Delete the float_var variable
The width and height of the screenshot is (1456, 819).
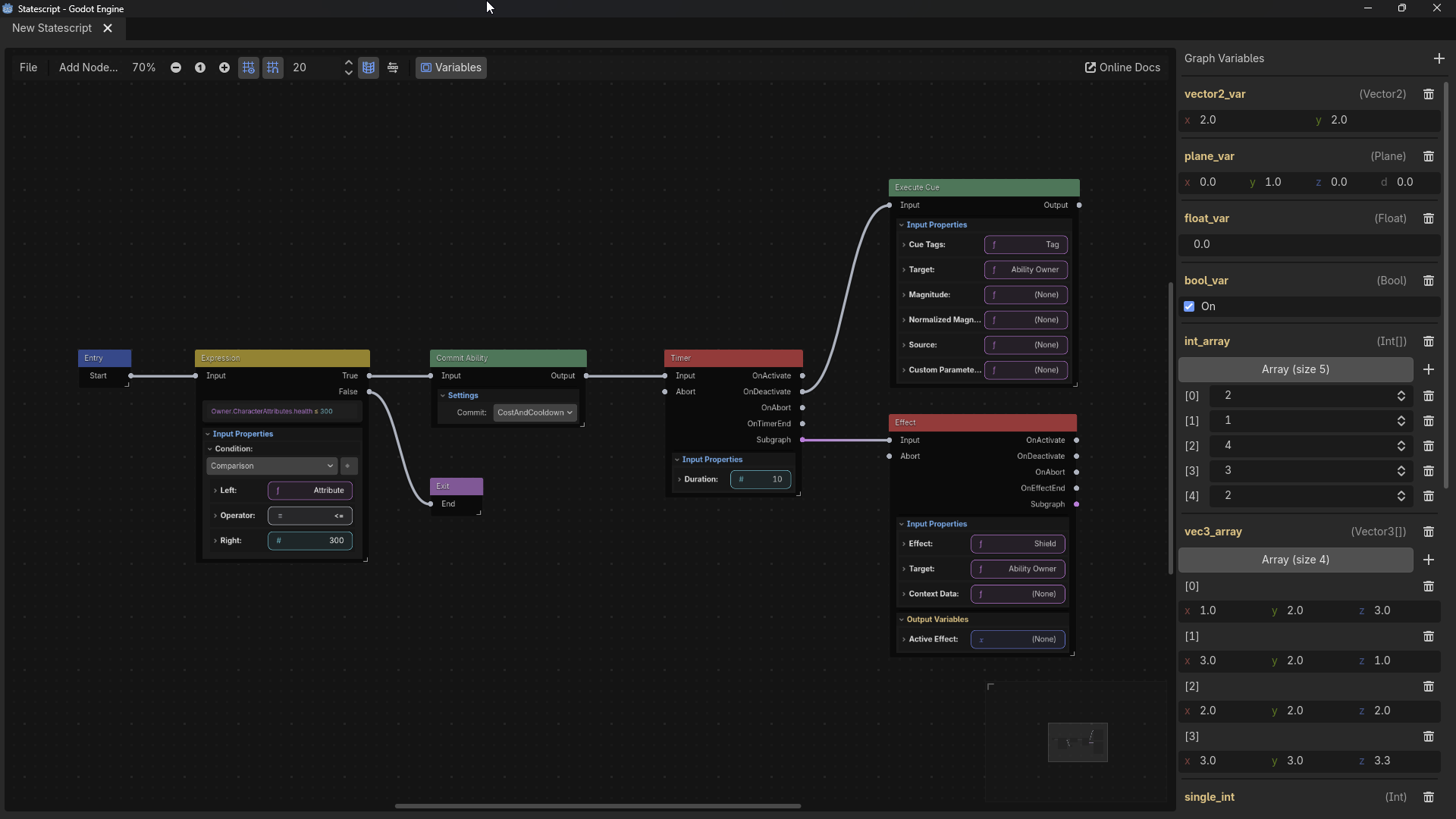1429,218
